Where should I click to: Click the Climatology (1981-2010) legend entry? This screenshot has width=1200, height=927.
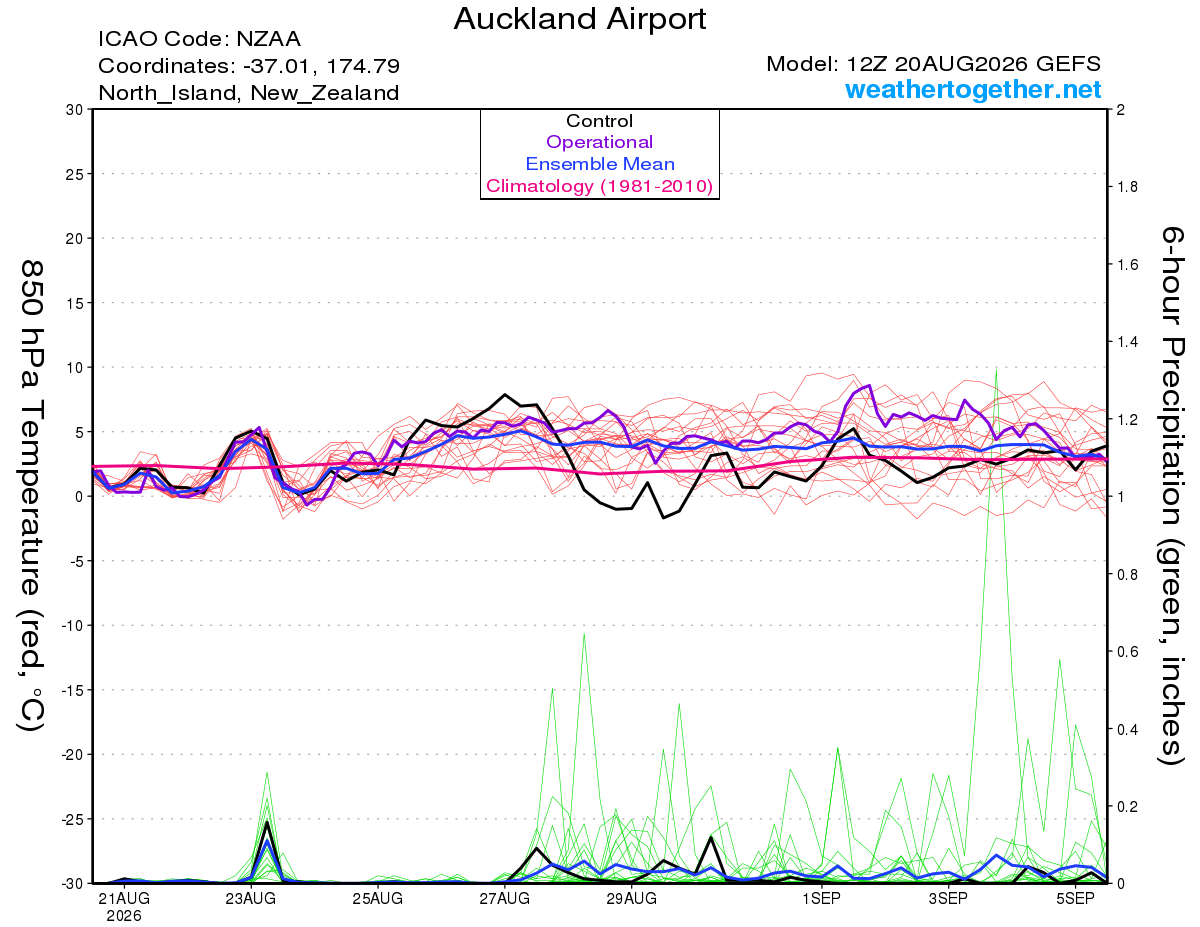pyautogui.click(x=599, y=186)
